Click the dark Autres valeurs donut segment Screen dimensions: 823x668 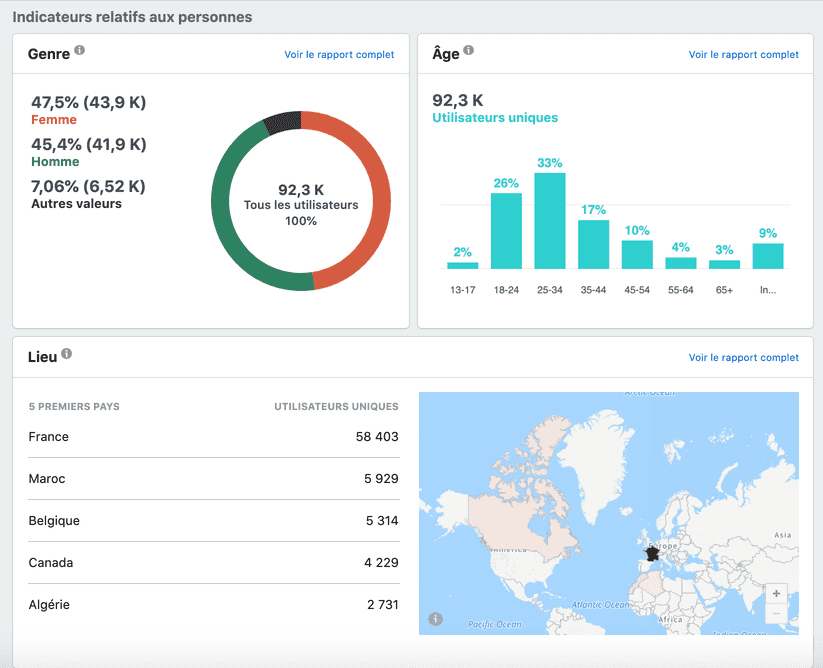pyautogui.click(x=282, y=122)
